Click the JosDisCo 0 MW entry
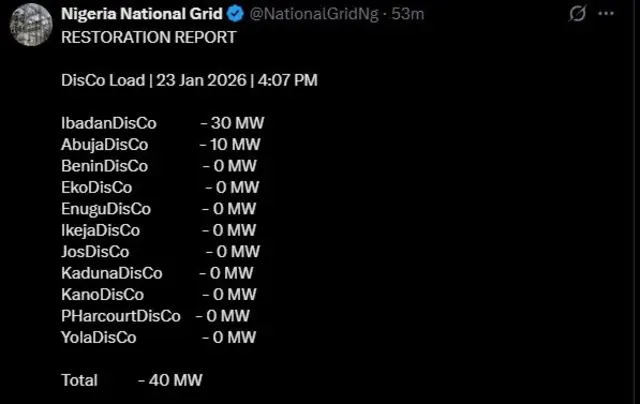 (159, 252)
